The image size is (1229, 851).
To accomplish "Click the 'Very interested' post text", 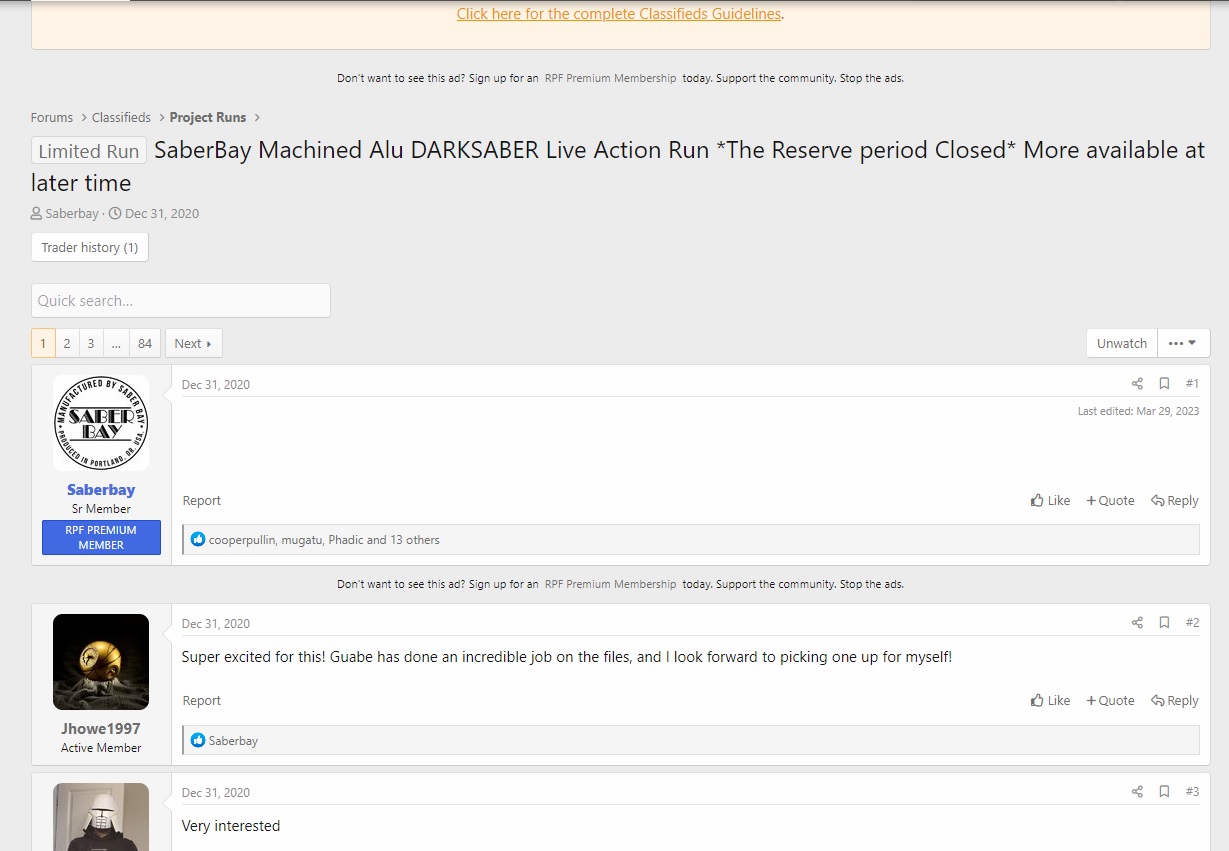I will point(231,826).
